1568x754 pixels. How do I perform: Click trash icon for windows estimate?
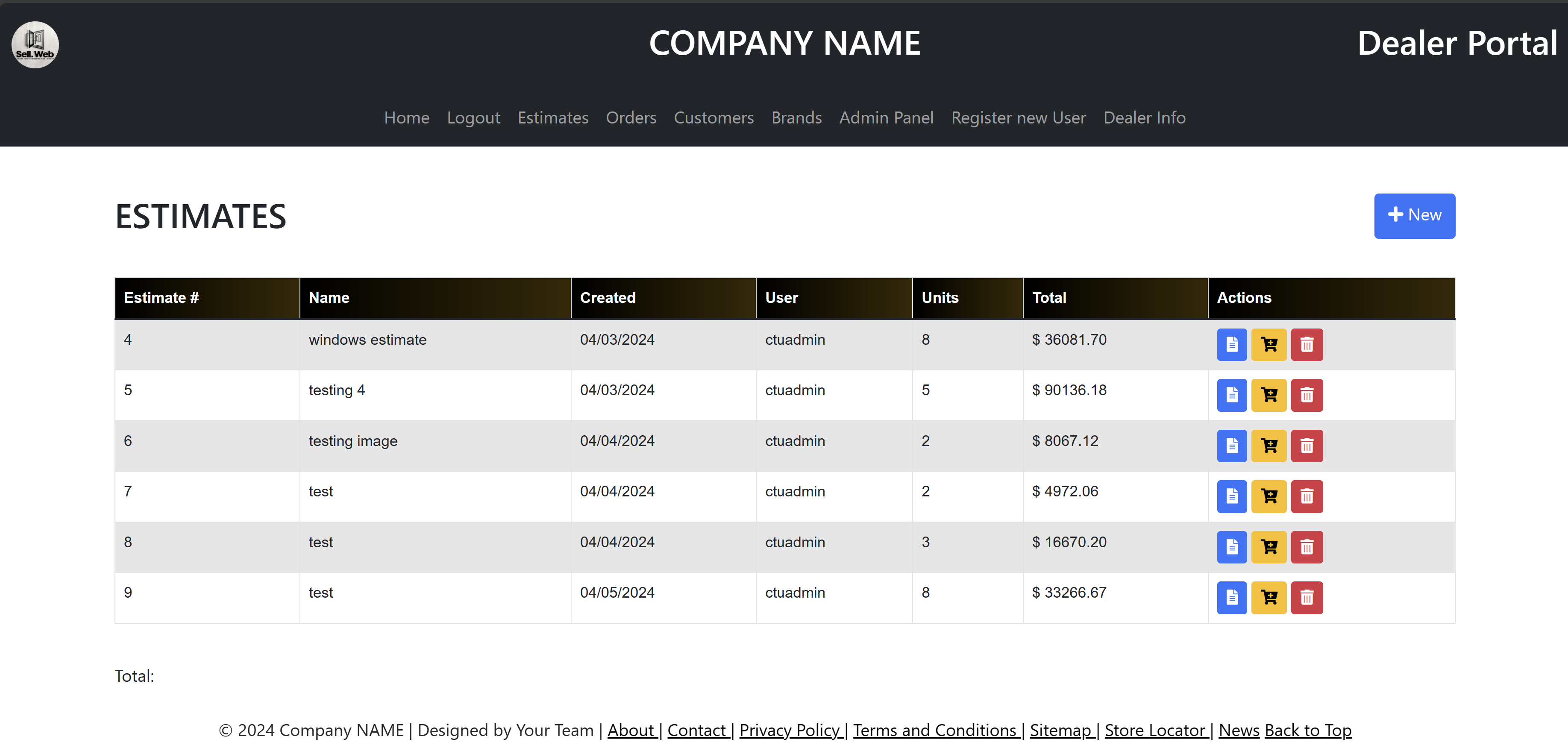(x=1306, y=344)
